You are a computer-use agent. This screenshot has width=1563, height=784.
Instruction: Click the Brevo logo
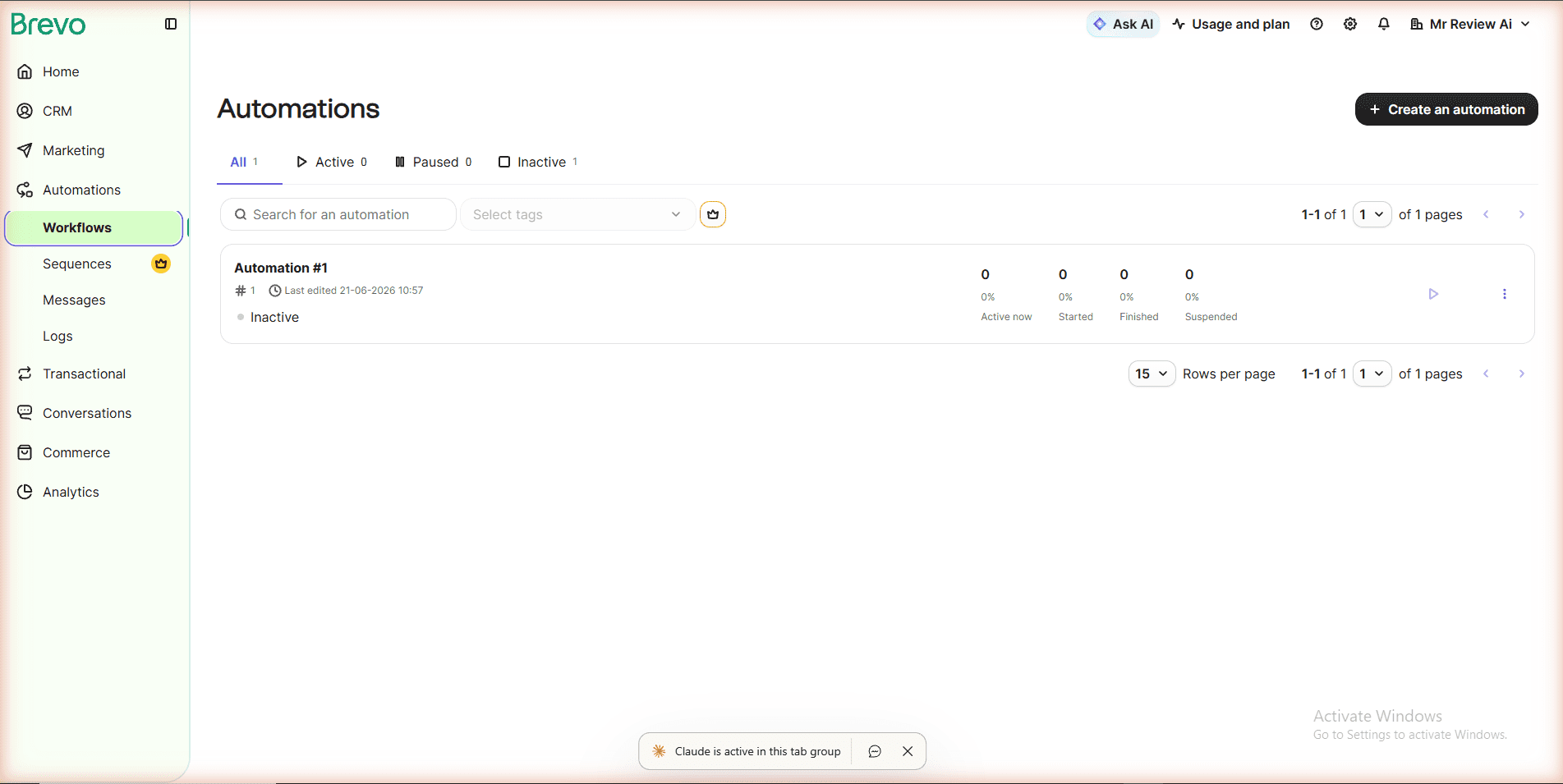pyautogui.click(x=48, y=25)
